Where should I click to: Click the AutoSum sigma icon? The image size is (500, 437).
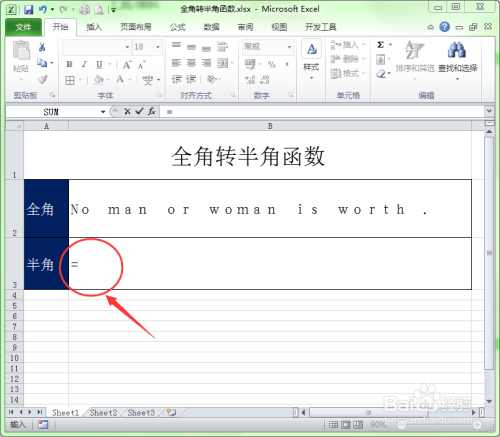point(381,44)
